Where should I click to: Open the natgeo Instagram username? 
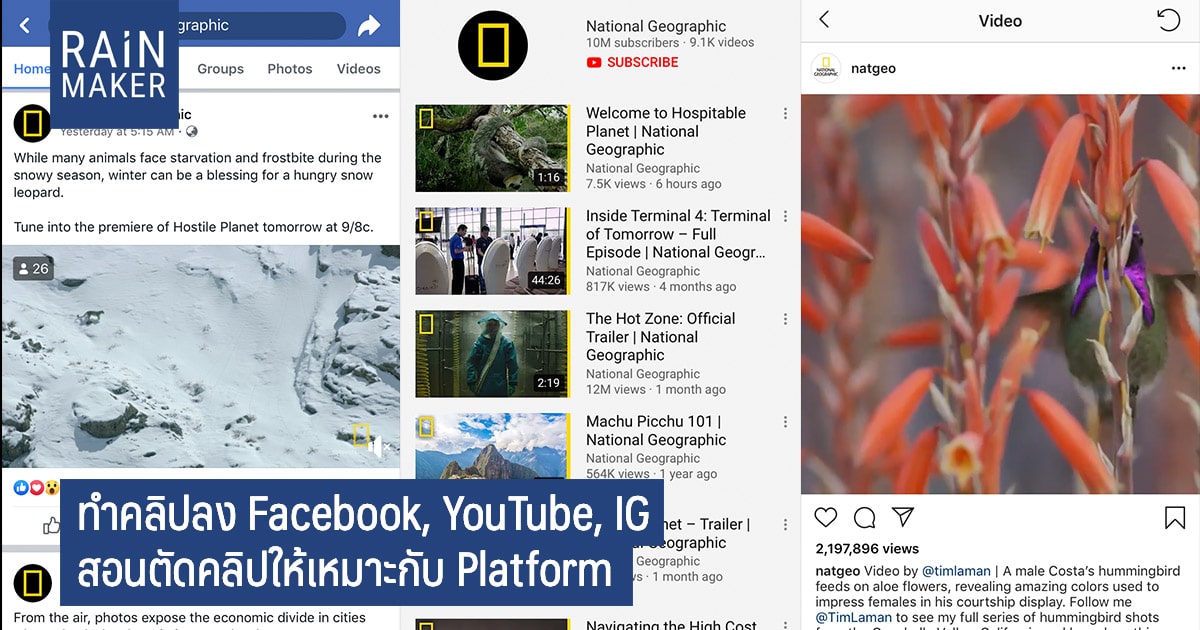[873, 69]
